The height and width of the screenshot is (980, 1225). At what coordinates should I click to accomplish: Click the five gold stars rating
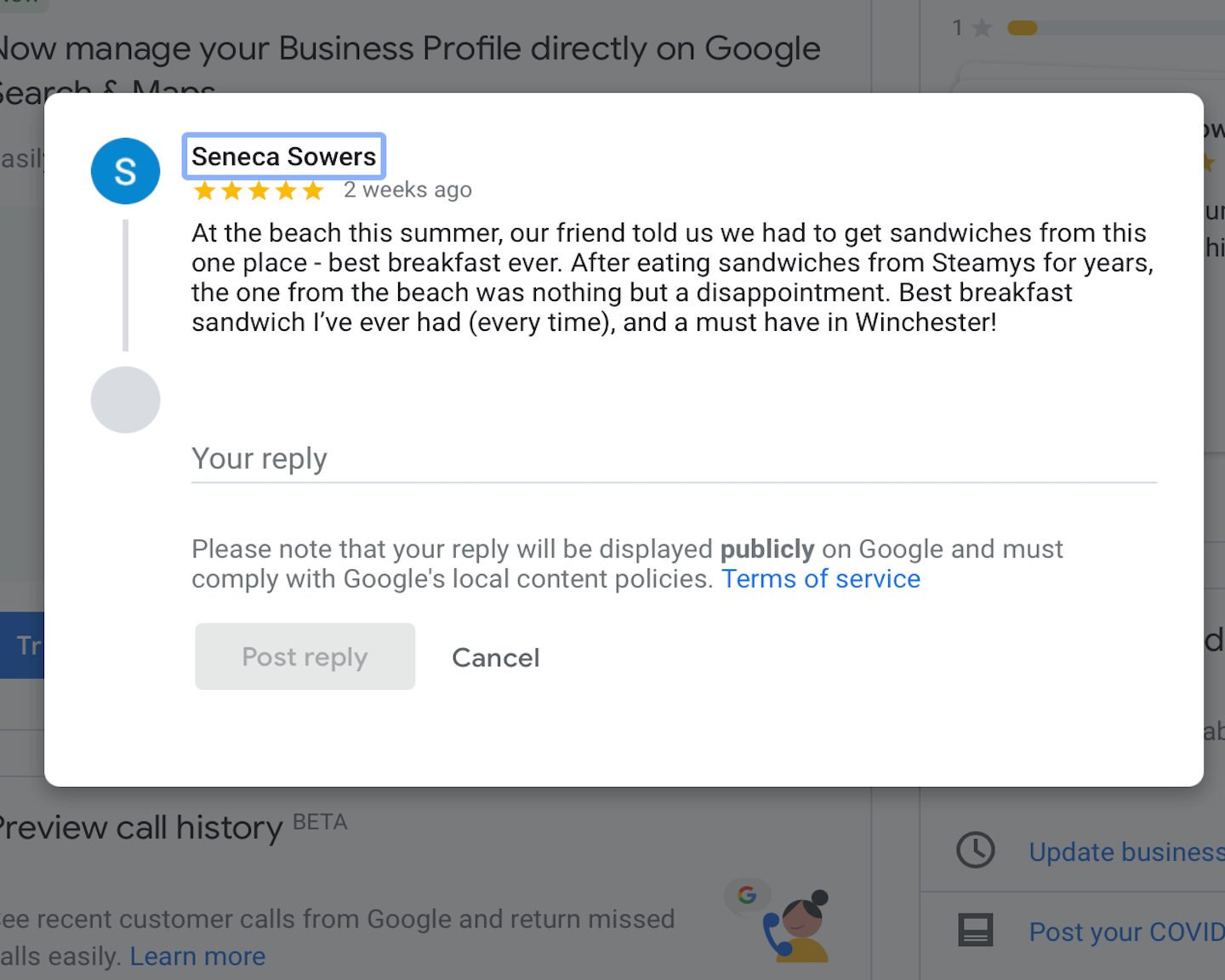point(259,191)
